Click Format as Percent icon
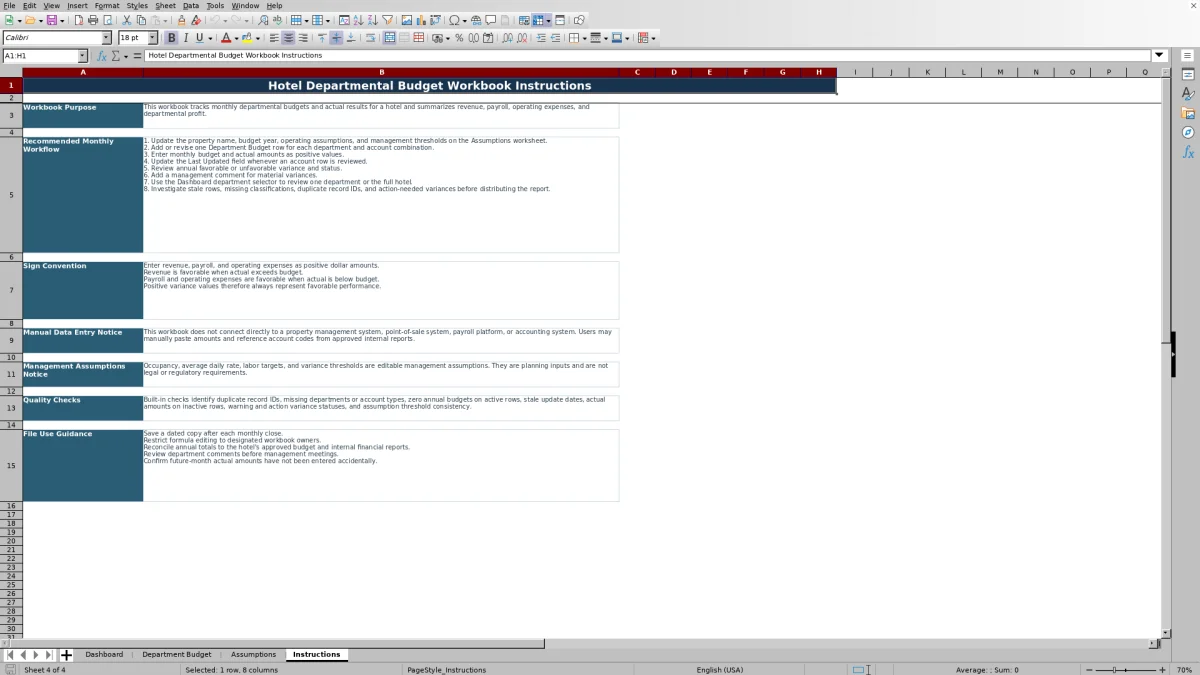 pyautogui.click(x=459, y=38)
